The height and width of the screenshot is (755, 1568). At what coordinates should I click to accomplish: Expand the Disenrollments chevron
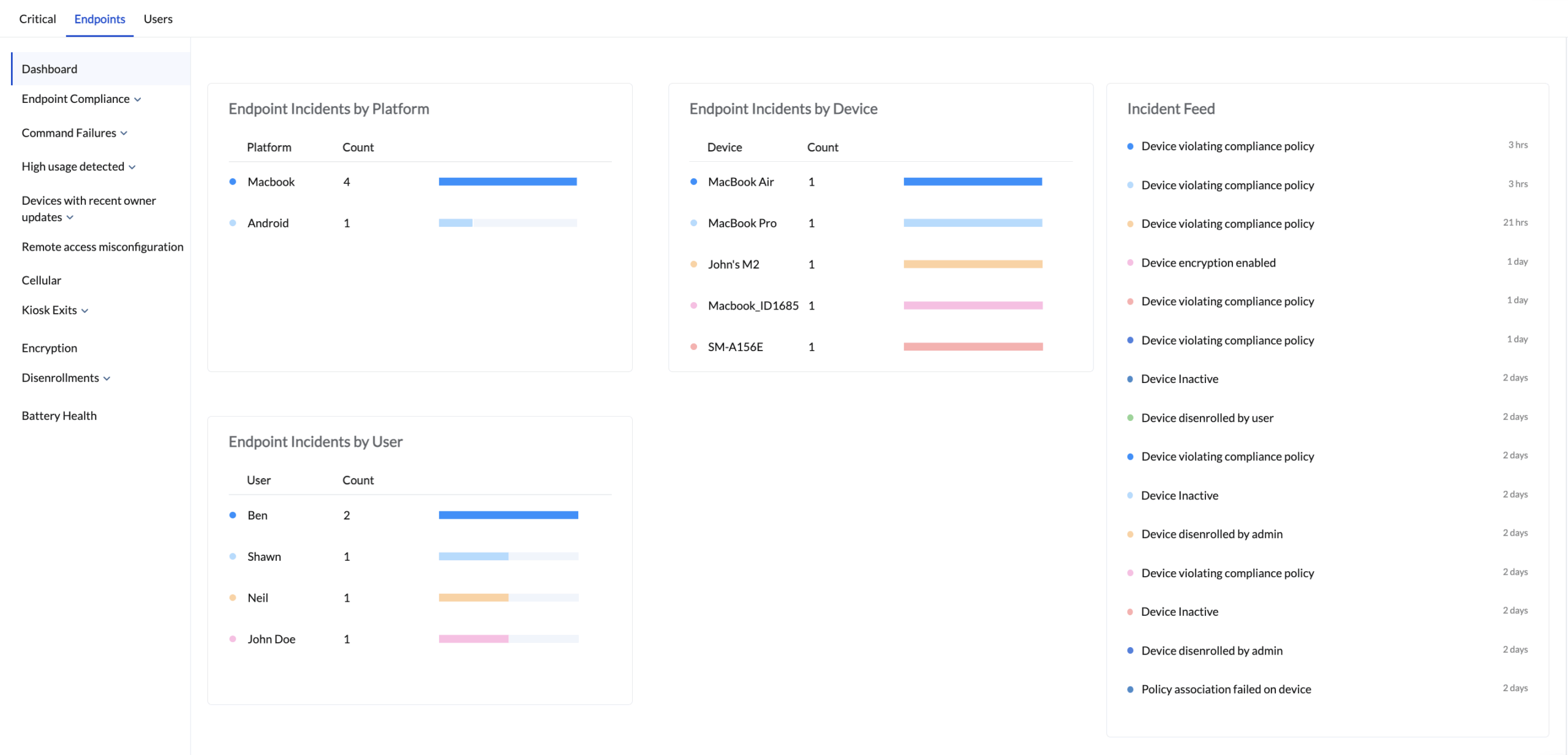coord(107,379)
